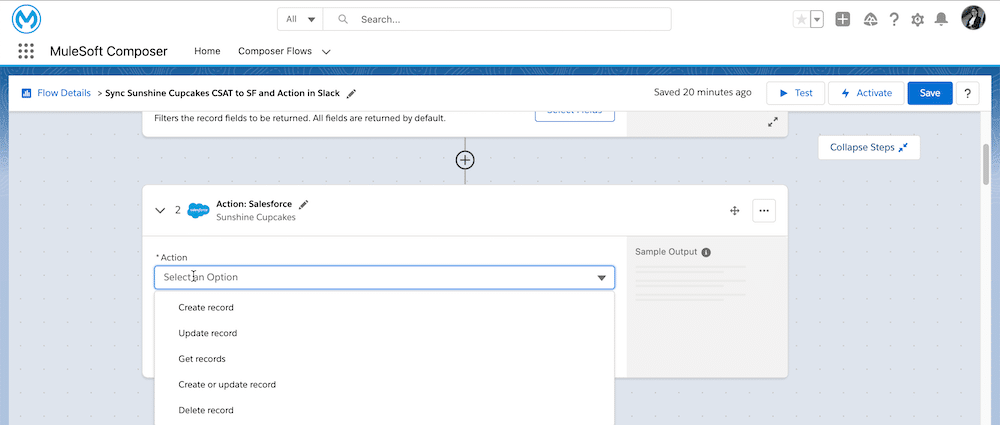The image size is (1000, 425).
Task: Click the Flow Details link
Action: (64, 93)
